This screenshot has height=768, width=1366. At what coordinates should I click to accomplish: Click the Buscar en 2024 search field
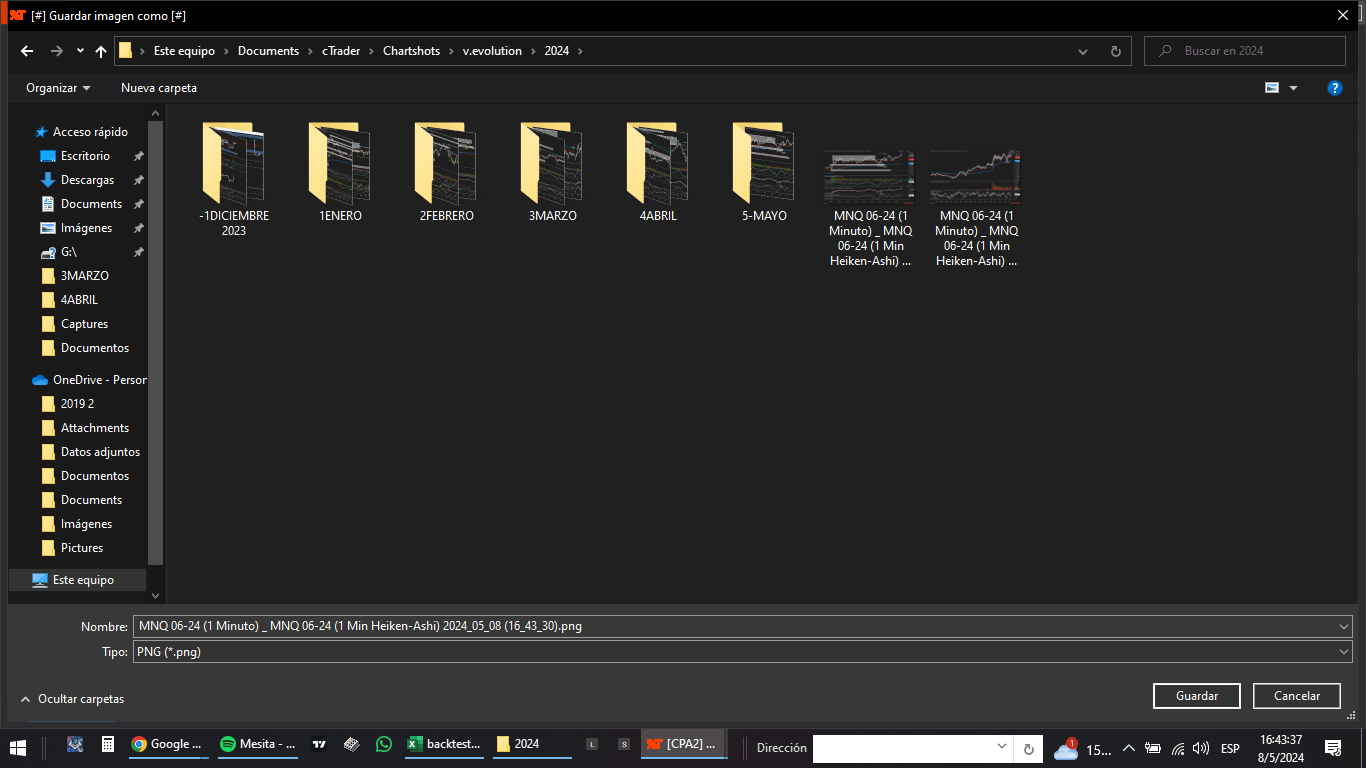(x=1245, y=51)
